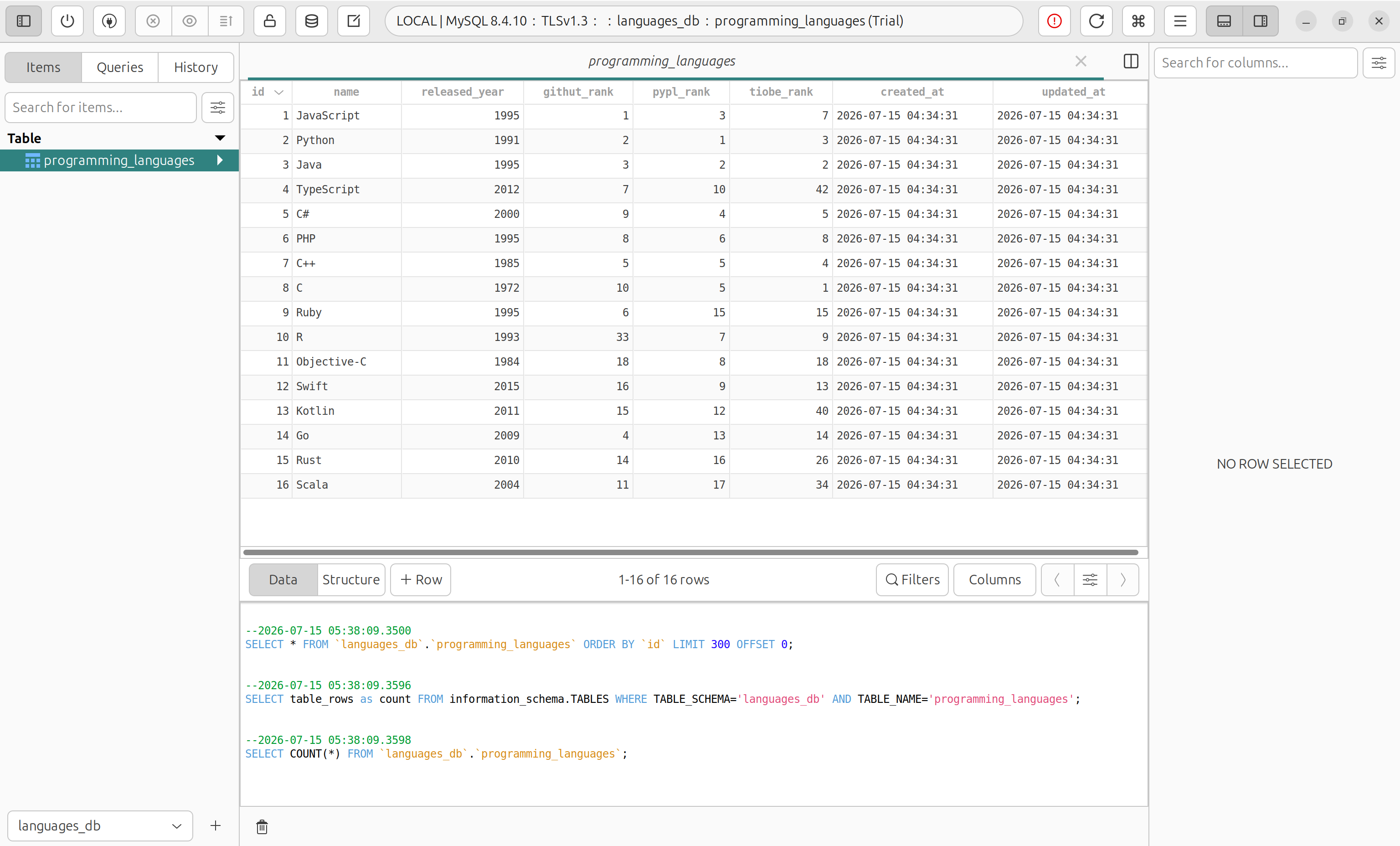Expand programming_languages row arrow
The image size is (1400, 846).
pos(220,160)
